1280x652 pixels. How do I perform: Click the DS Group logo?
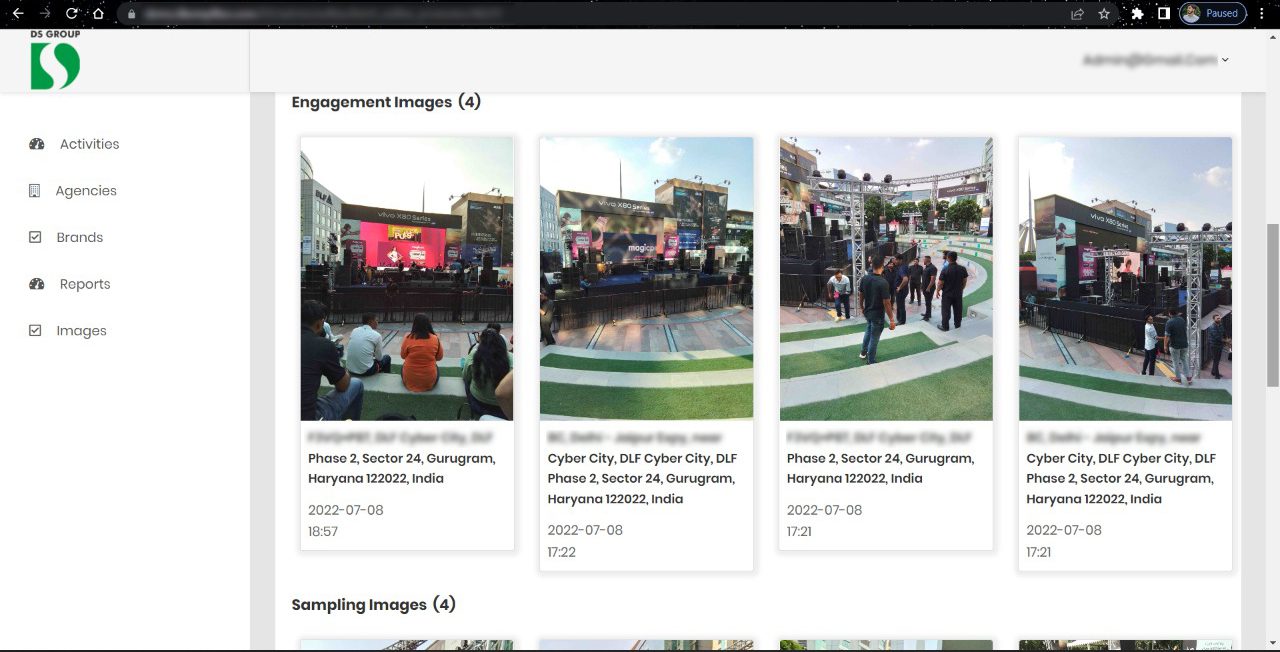point(55,62)
